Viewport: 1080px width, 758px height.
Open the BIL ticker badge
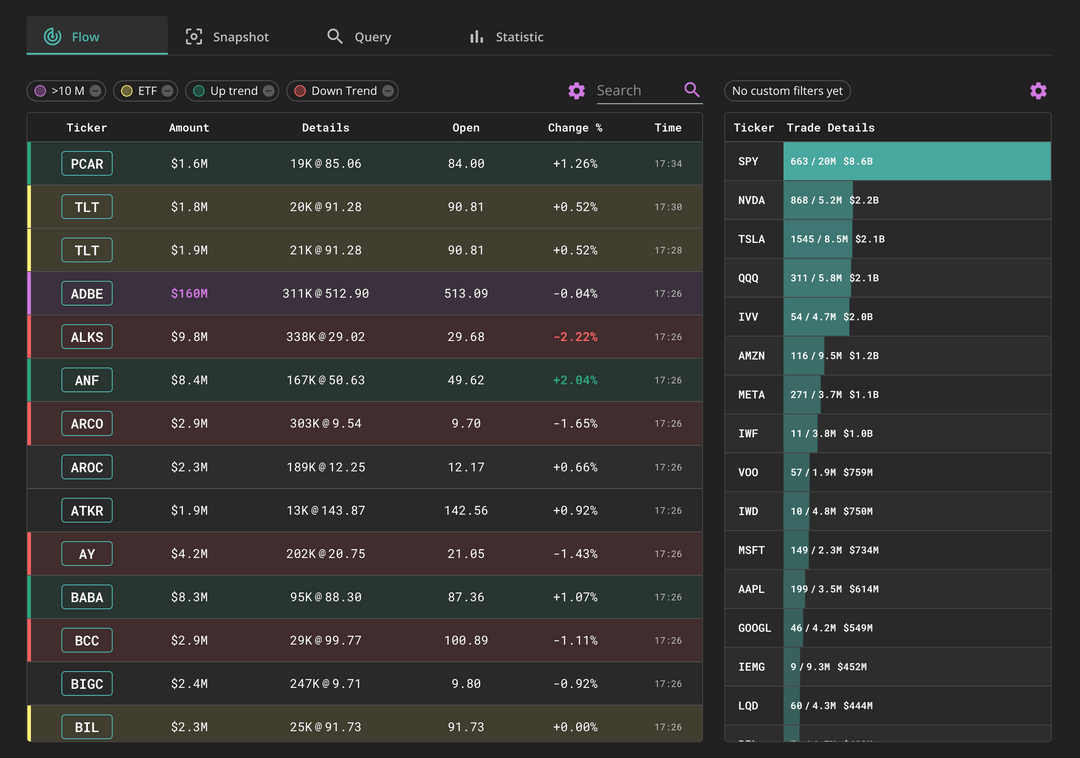[87, 728]
